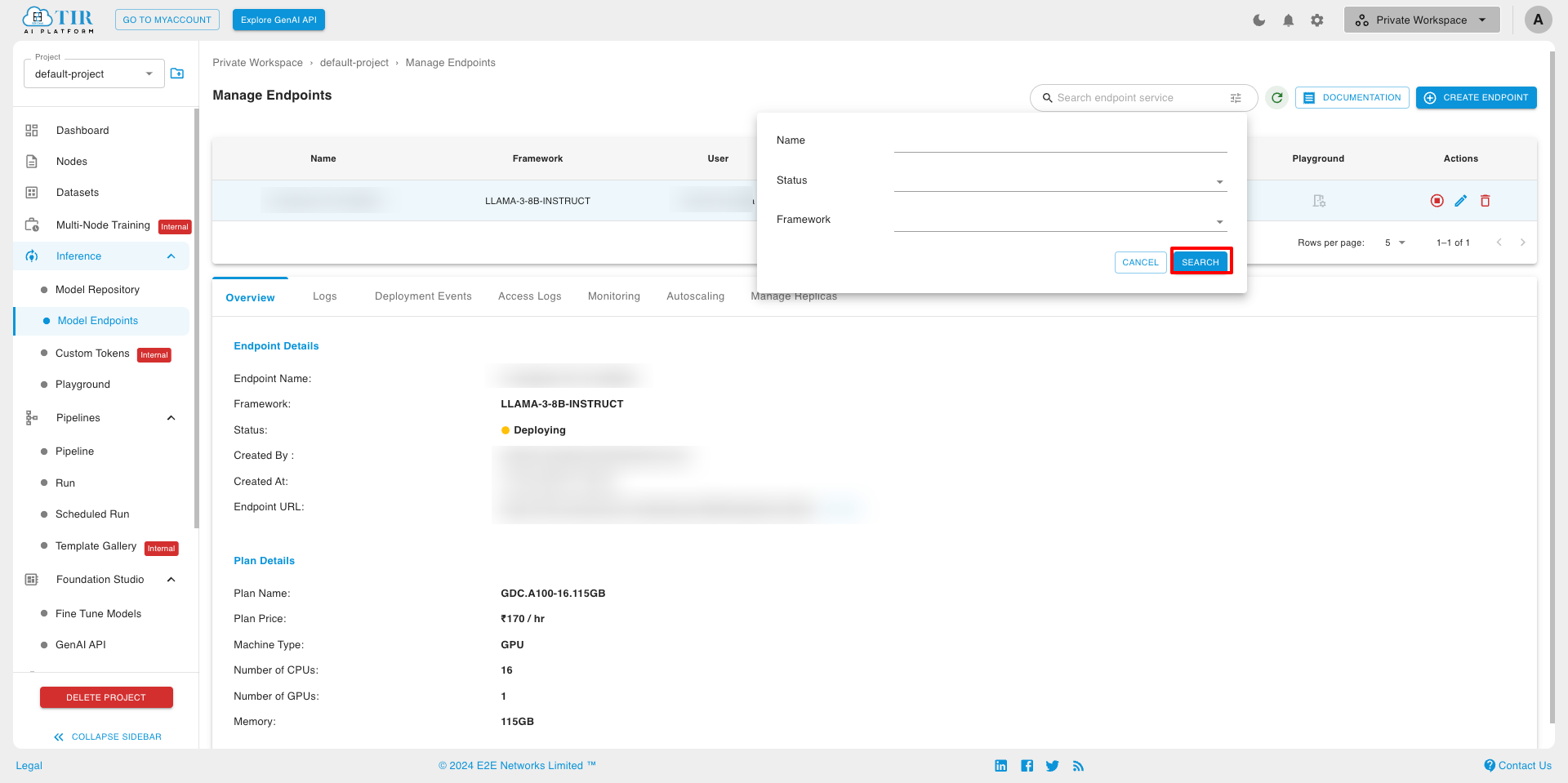This screenshot has width=1568, height=783.
Task: Collapse Pipelines section chevron
Action: coord(171,418)
